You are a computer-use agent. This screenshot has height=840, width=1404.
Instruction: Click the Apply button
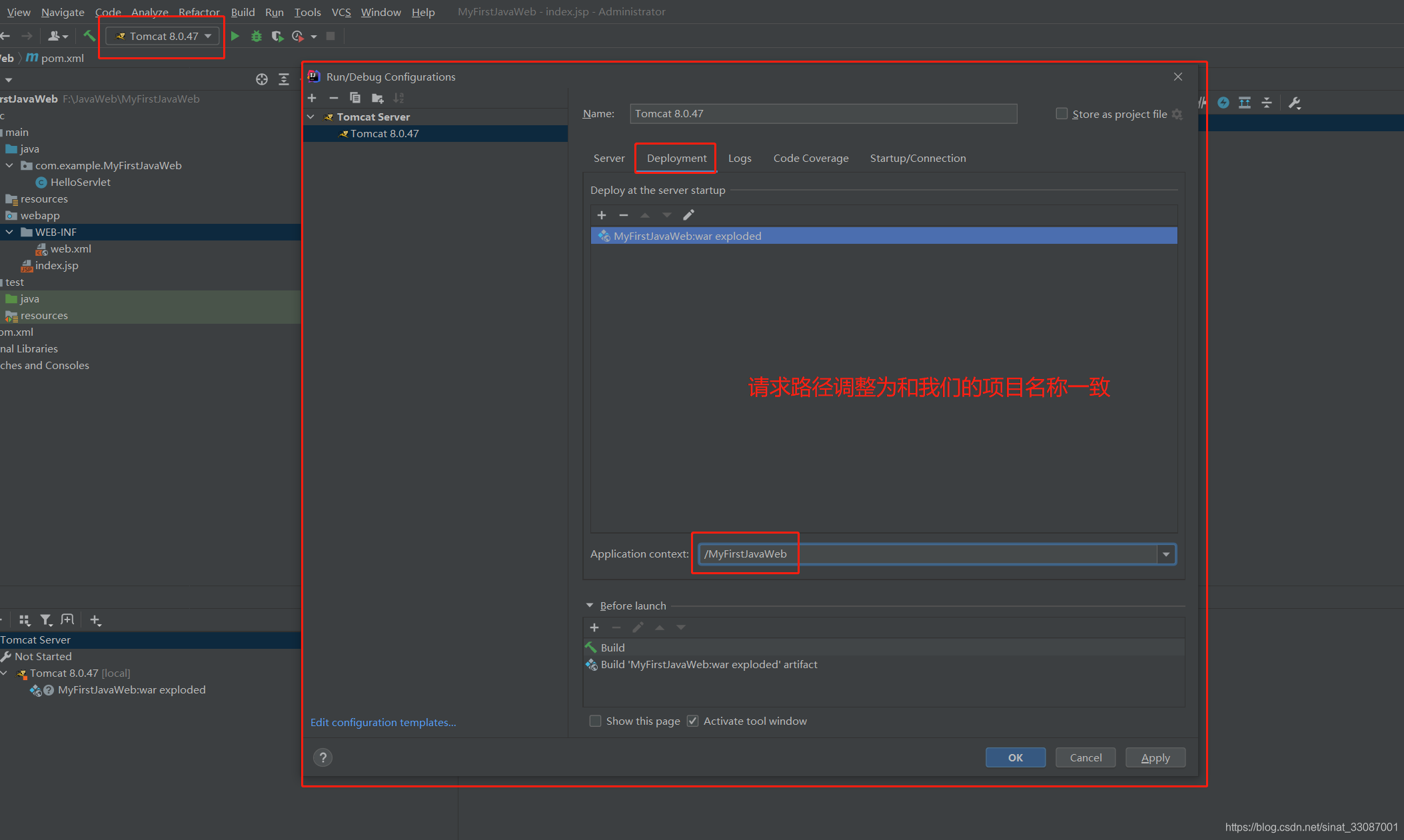(x=1155, y=757)
